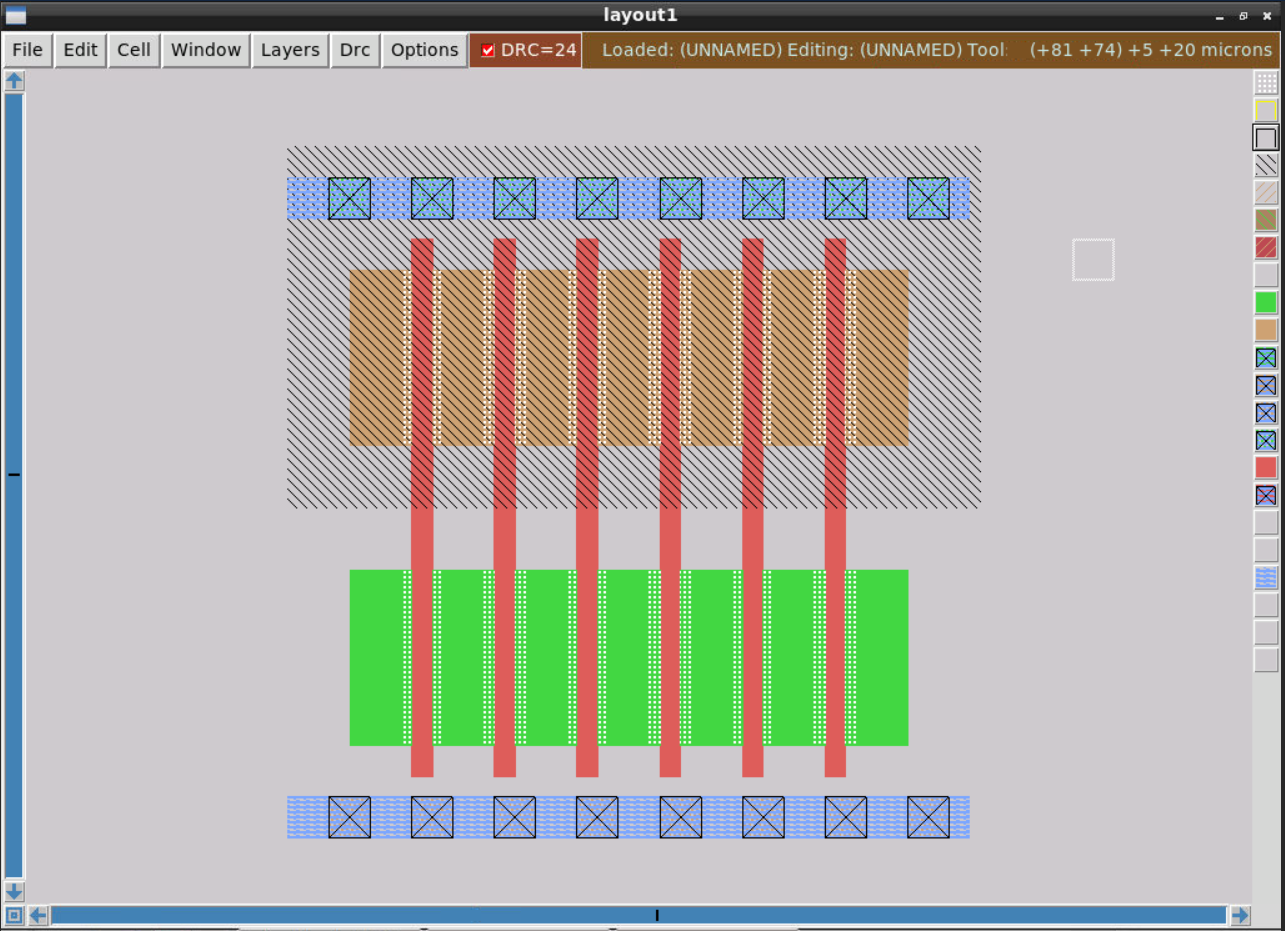Screen dimensions: 1285x931
Task: Select the yellow boundary layer icon in palette
Action: tap(1264, 110)
